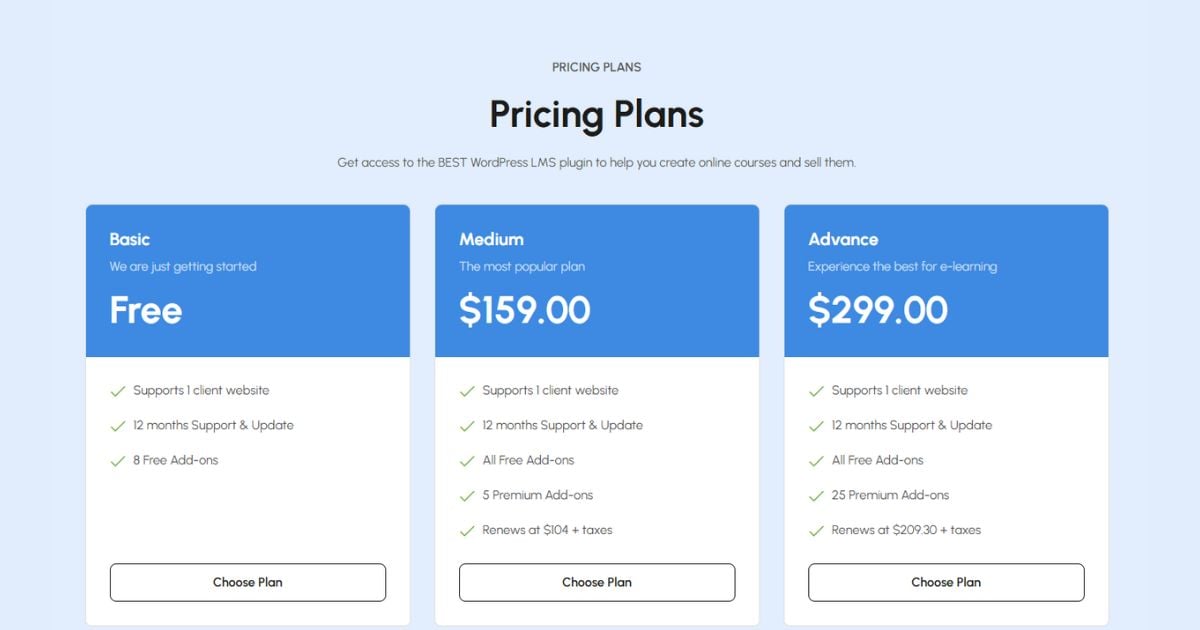Viewport: 1200px width, 630px height.
Task: Click the 'Basic' plan heading
Action: click(129, 239)
